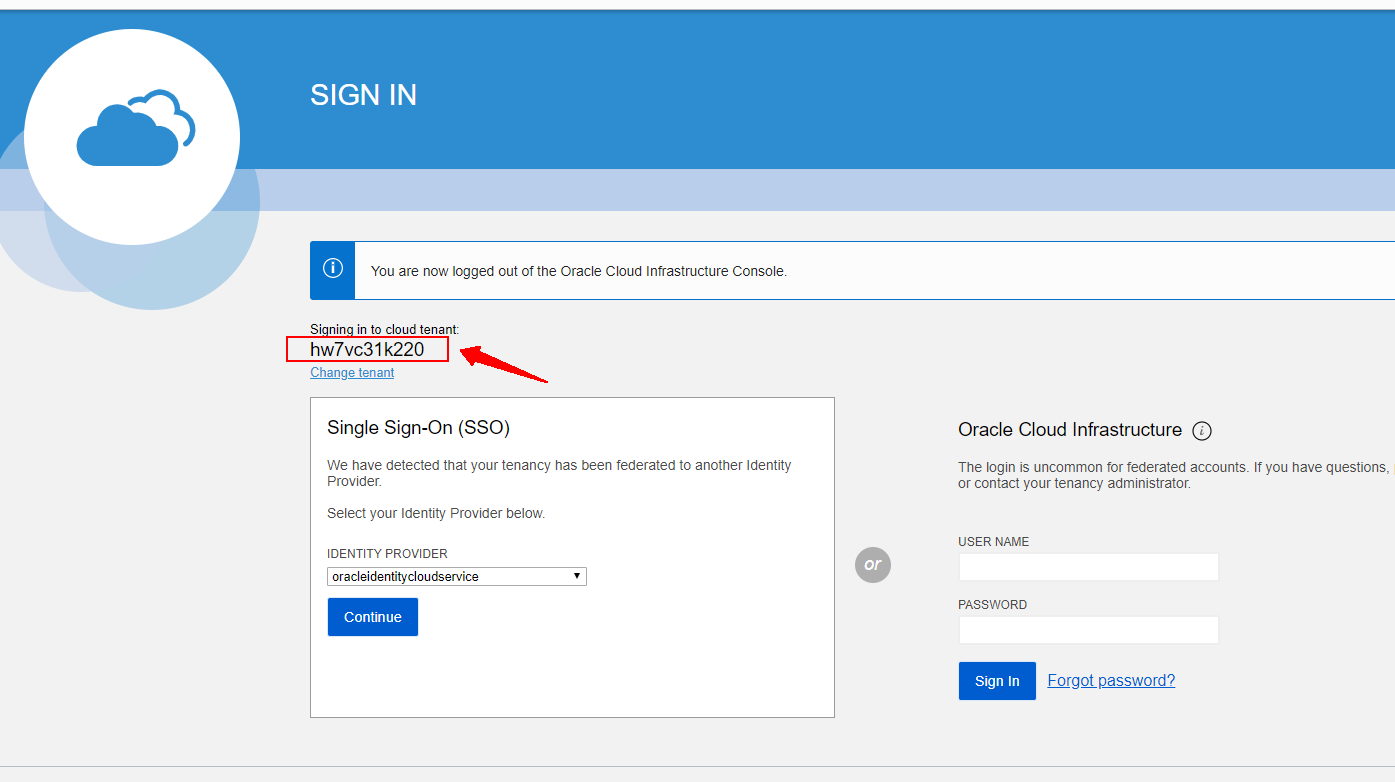This screenshot has width=1395, height=782.
Task: Click the Sign In button
Action: coord(997,681)
